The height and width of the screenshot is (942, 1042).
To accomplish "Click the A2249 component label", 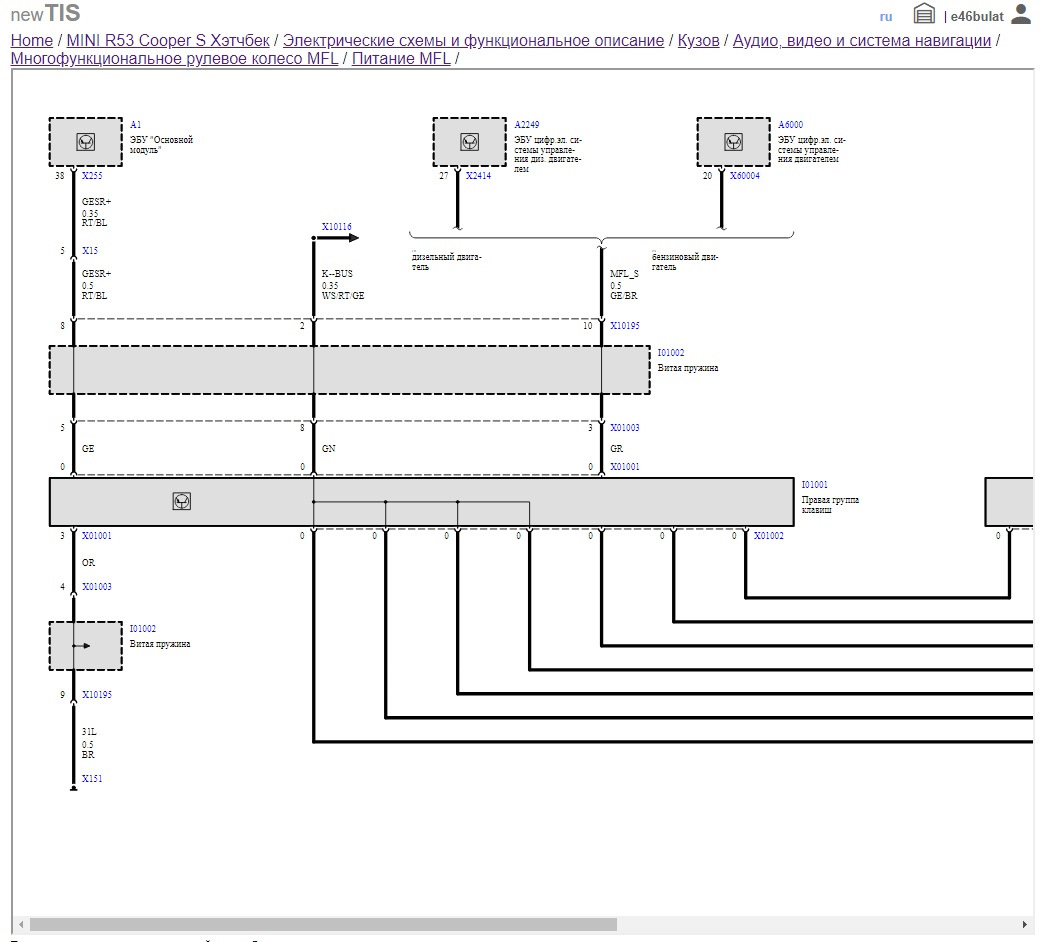I will click(527, 125).
